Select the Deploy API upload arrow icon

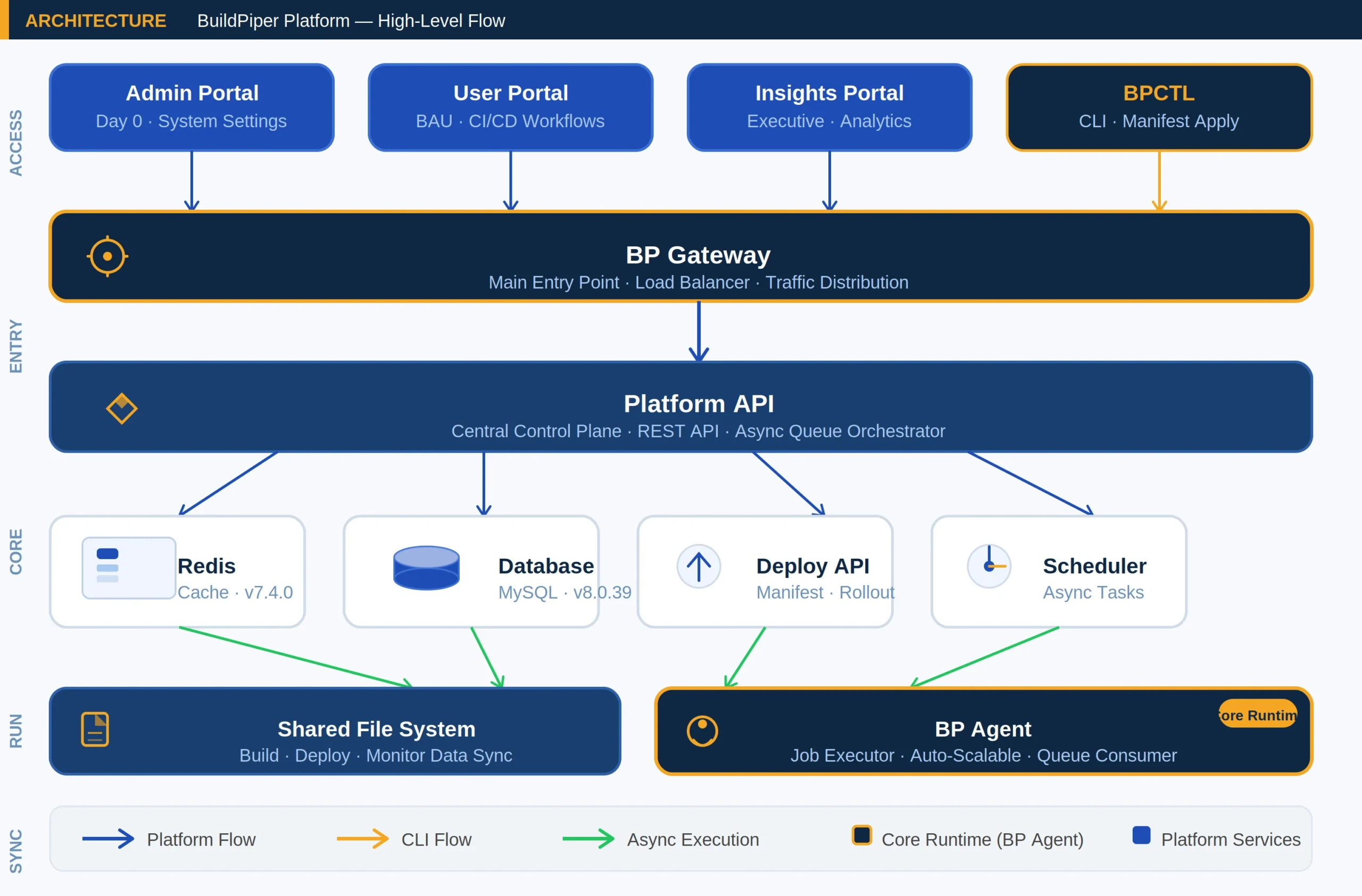[699, 566]
